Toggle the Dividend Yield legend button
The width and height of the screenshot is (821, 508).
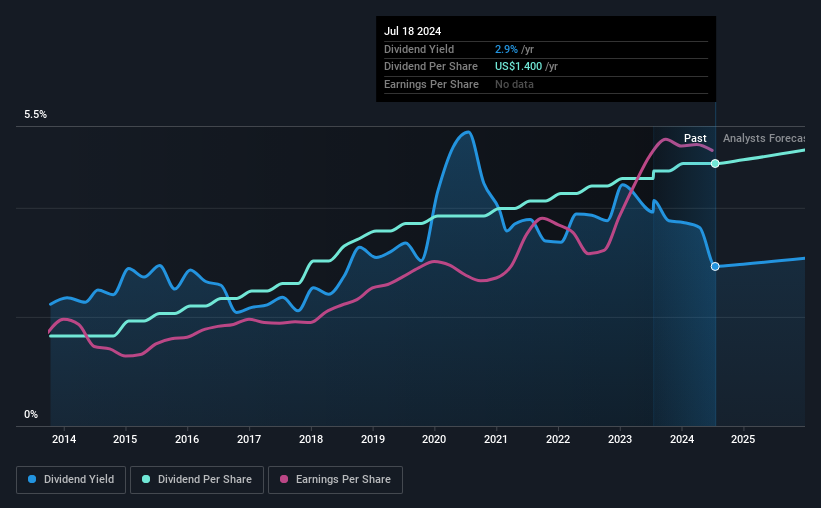pyautogui.click(x=71, y=480)
